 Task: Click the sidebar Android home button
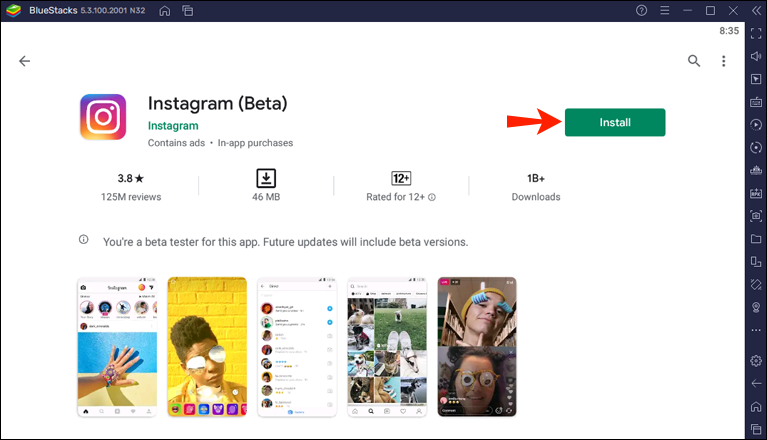coord(756,406)
